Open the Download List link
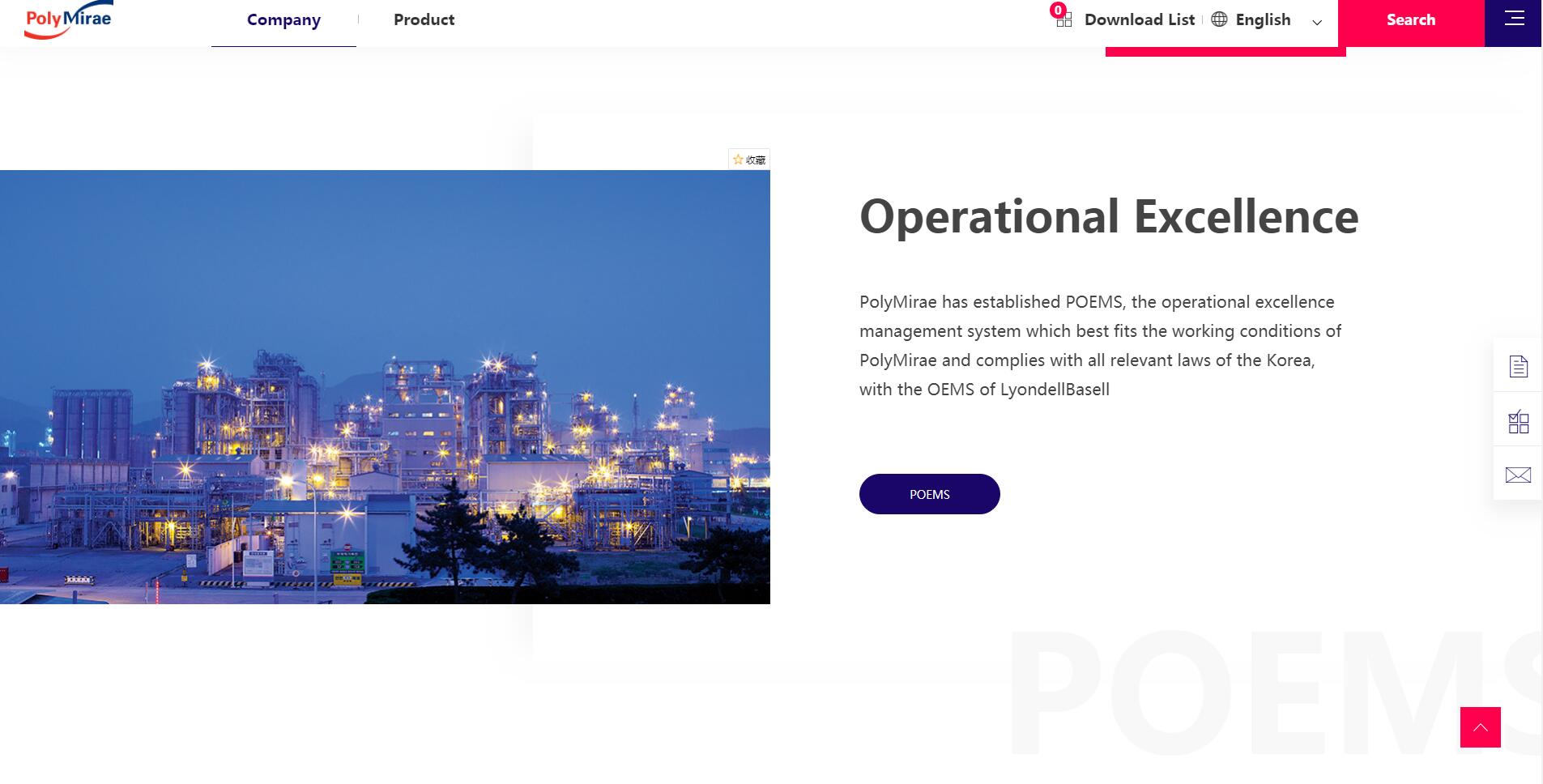Image resolution: width=1543 pixels, height=784 pixels. 1139,19
